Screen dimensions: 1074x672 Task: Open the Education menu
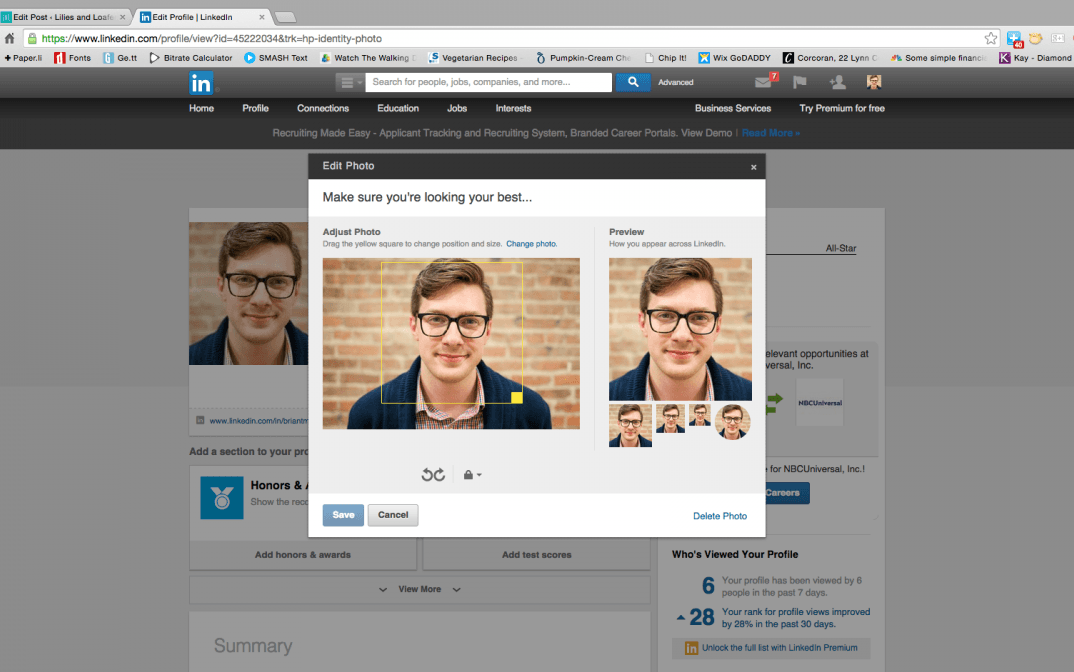pos(397,108)
